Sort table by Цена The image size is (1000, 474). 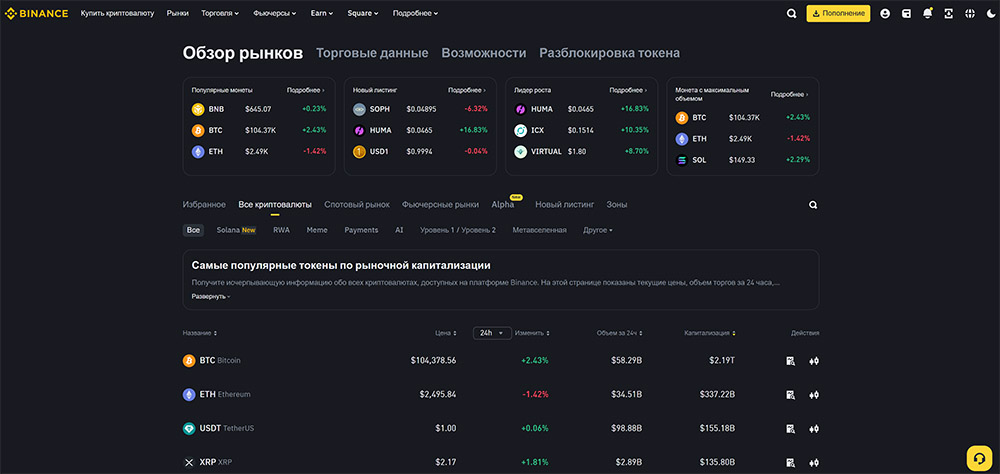[x=445, y=333]
